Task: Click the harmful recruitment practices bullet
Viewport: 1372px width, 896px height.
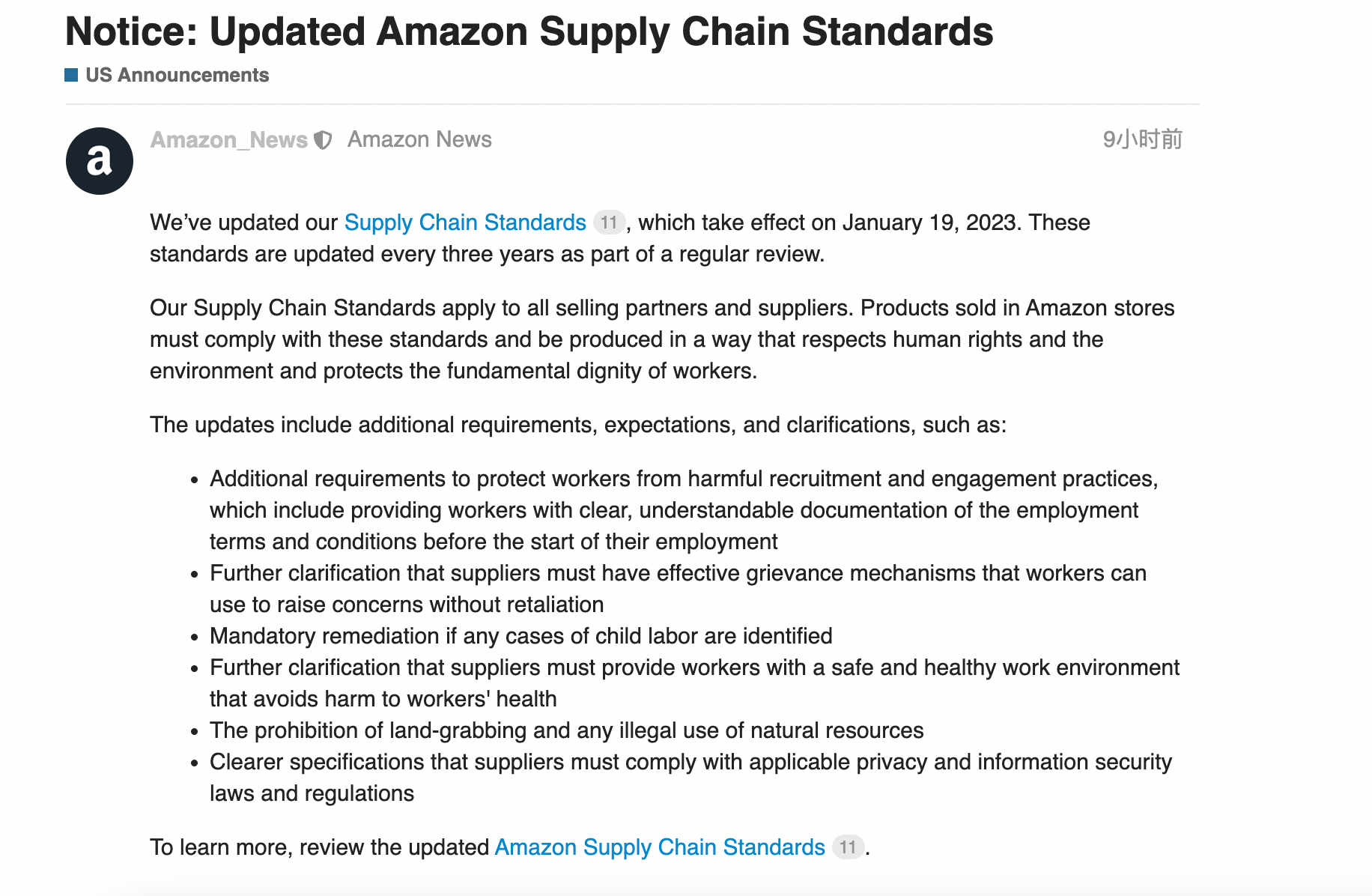Action: point(684,510)
